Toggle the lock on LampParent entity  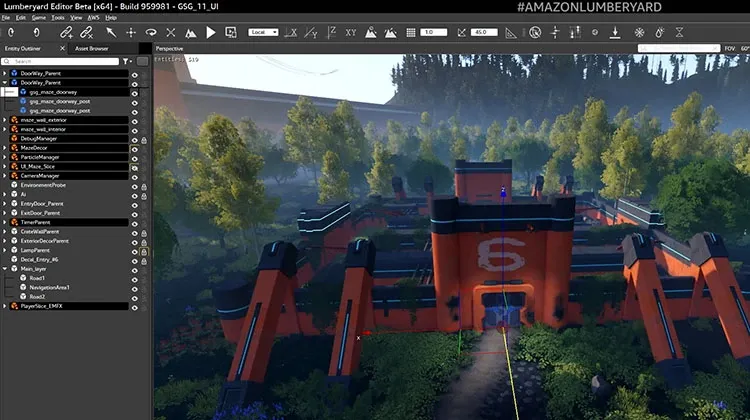pyautogui.click(x=143, y=252)
